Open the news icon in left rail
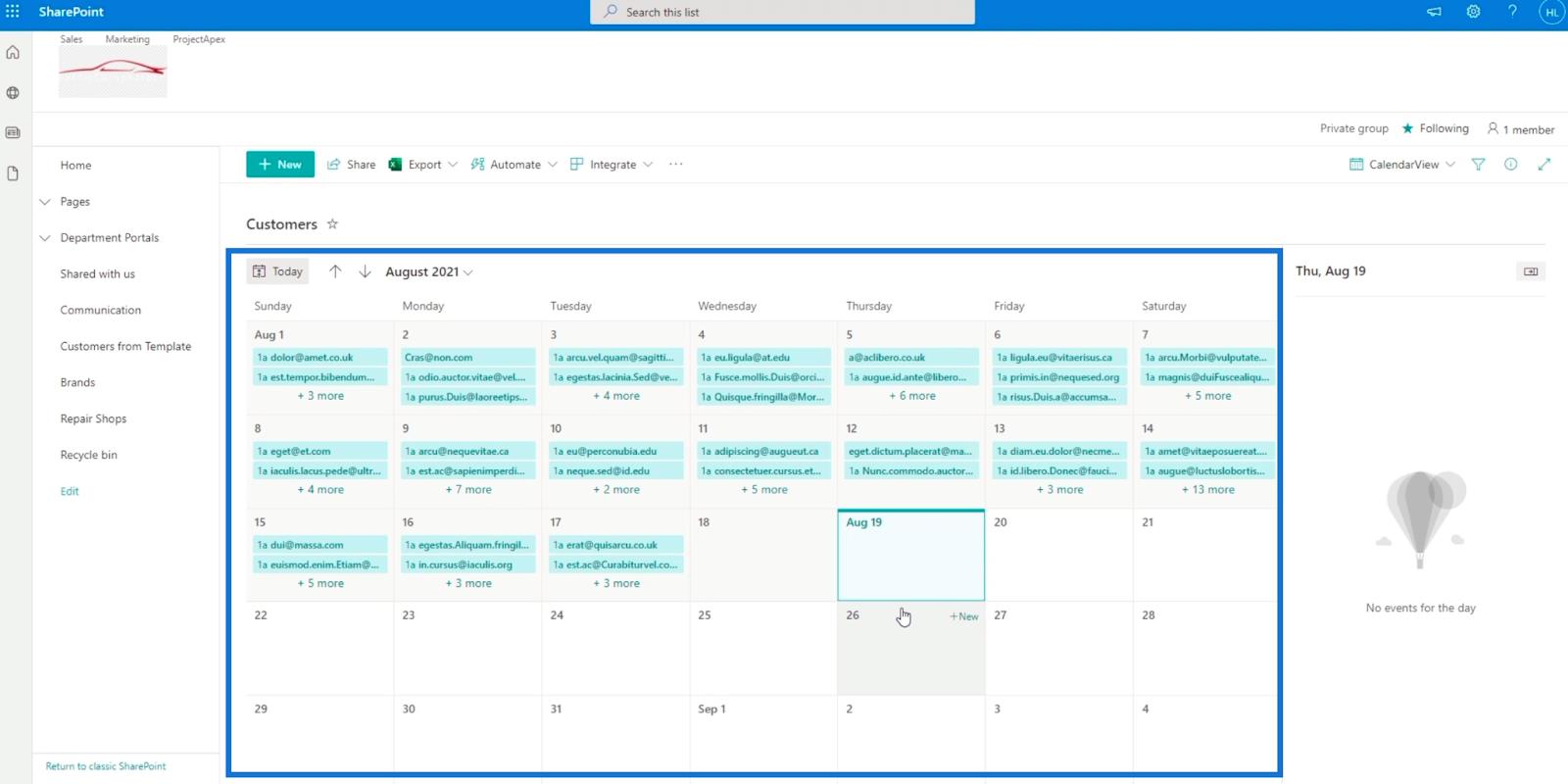The image size is (1568, 784). pyautogui.click(x=13, y=132)
